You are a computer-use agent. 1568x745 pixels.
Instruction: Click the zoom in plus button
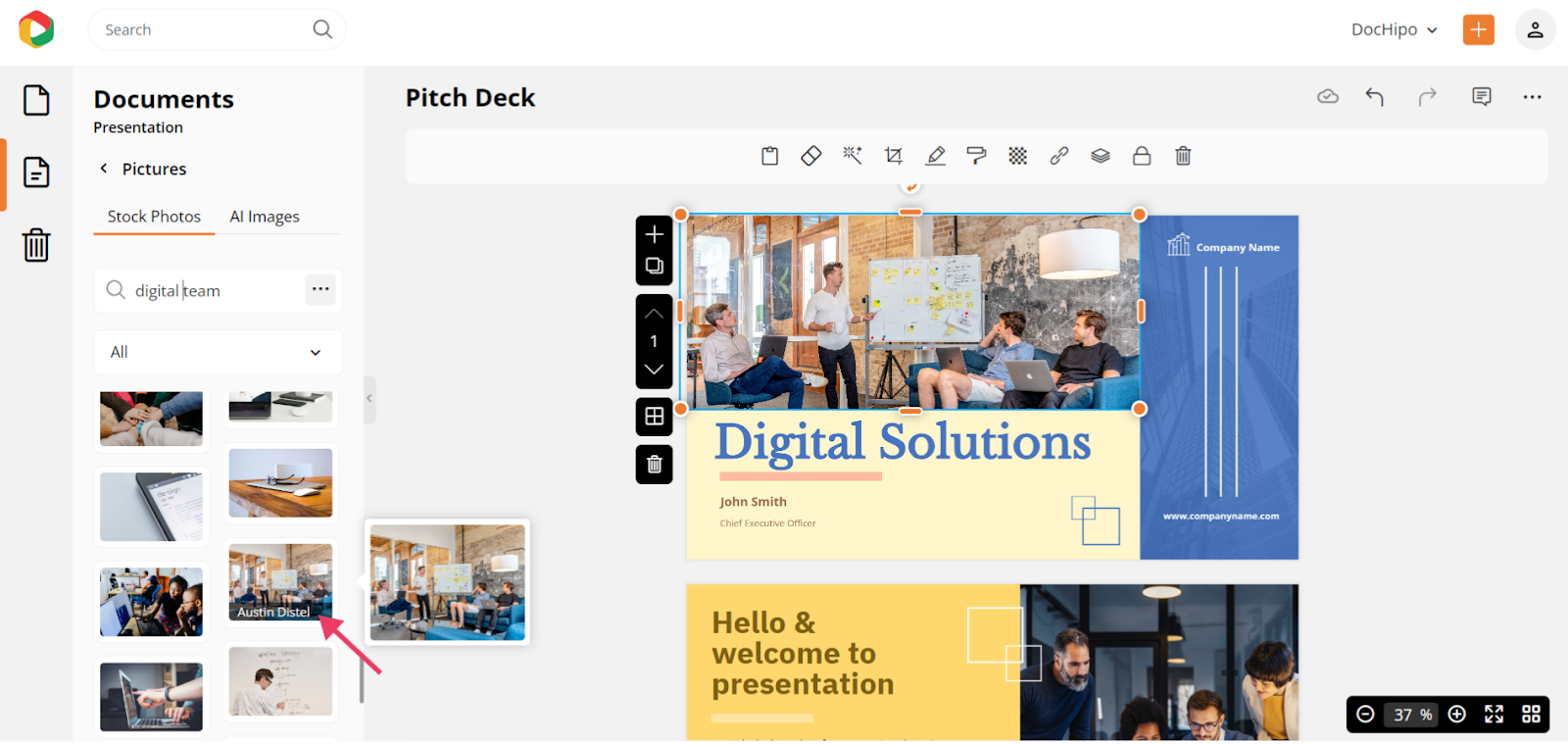click(x=1457, y=715)
